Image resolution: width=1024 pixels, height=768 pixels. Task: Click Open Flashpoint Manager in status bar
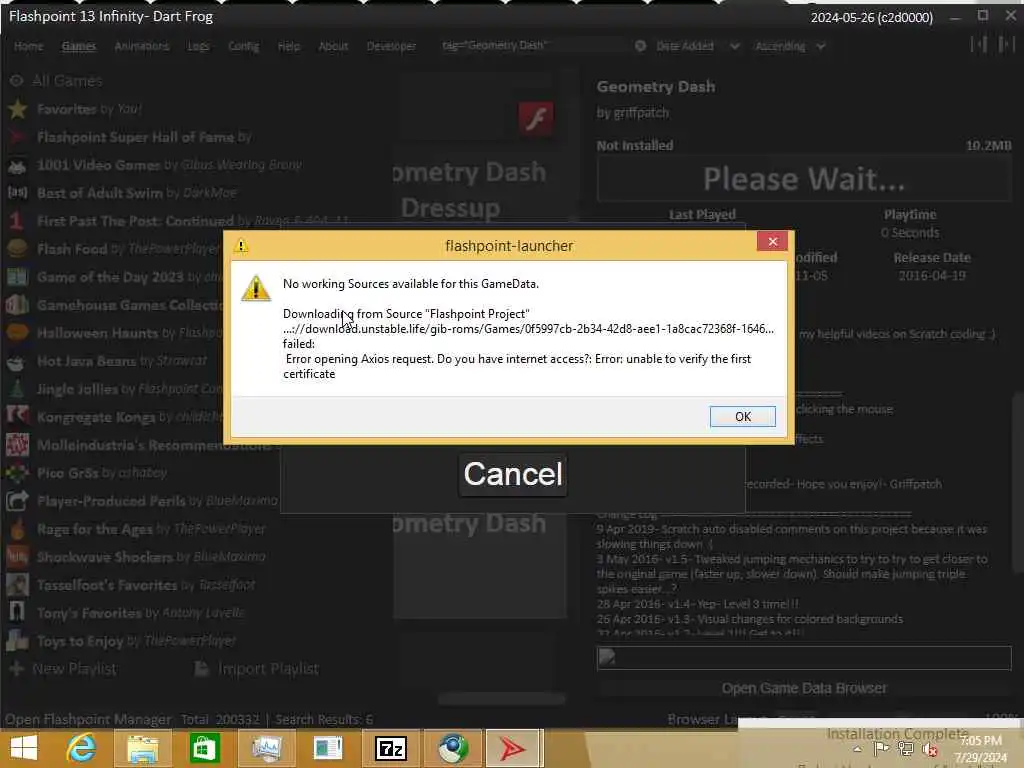88,720
